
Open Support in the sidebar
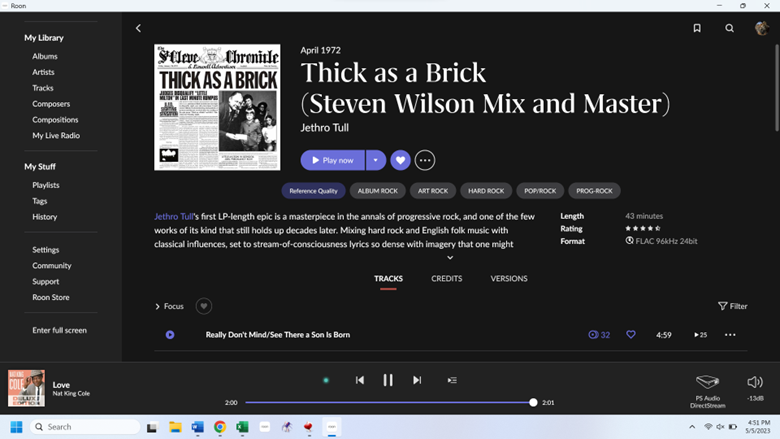pyautogui.click(x=46, y=281)
